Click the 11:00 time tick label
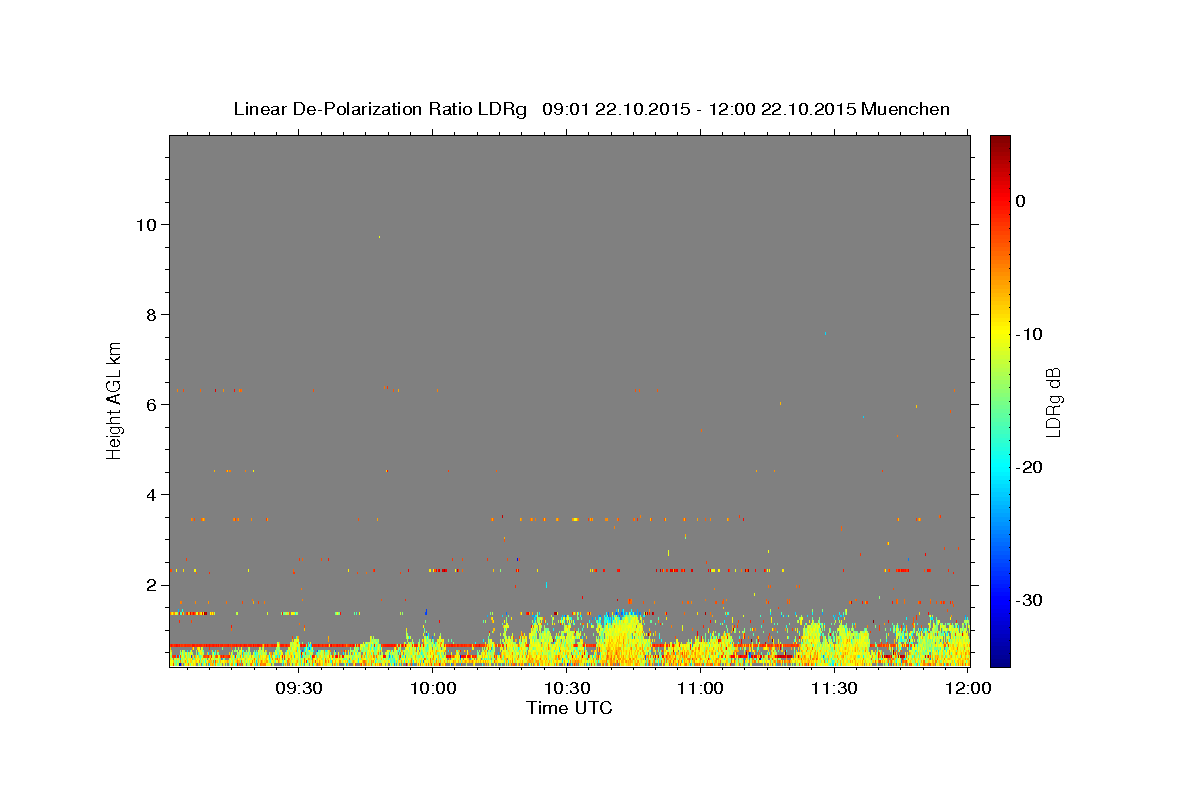 coord(700,689)
